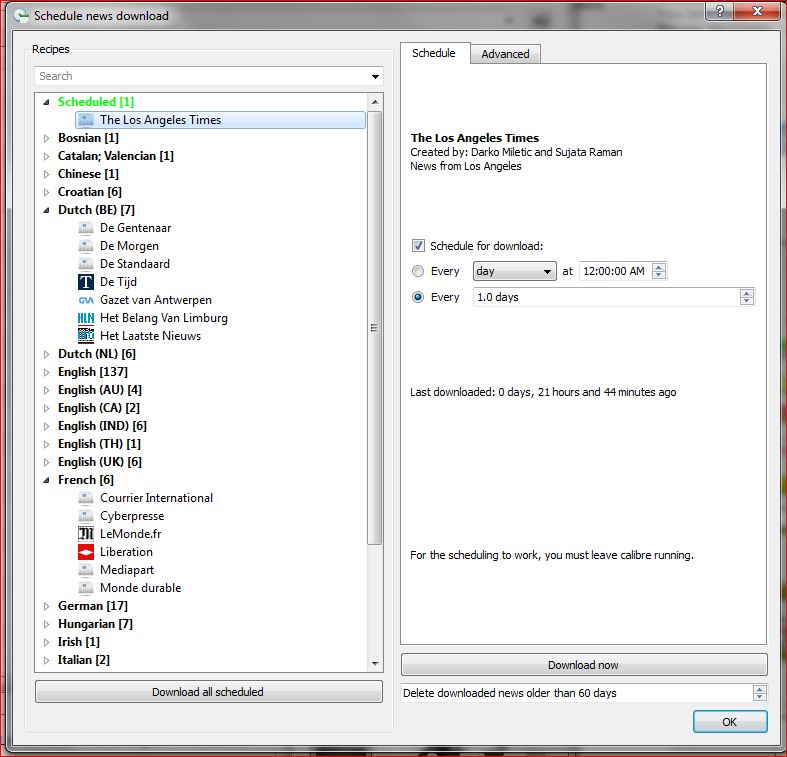Click the Download now button

tap(584, 665)
